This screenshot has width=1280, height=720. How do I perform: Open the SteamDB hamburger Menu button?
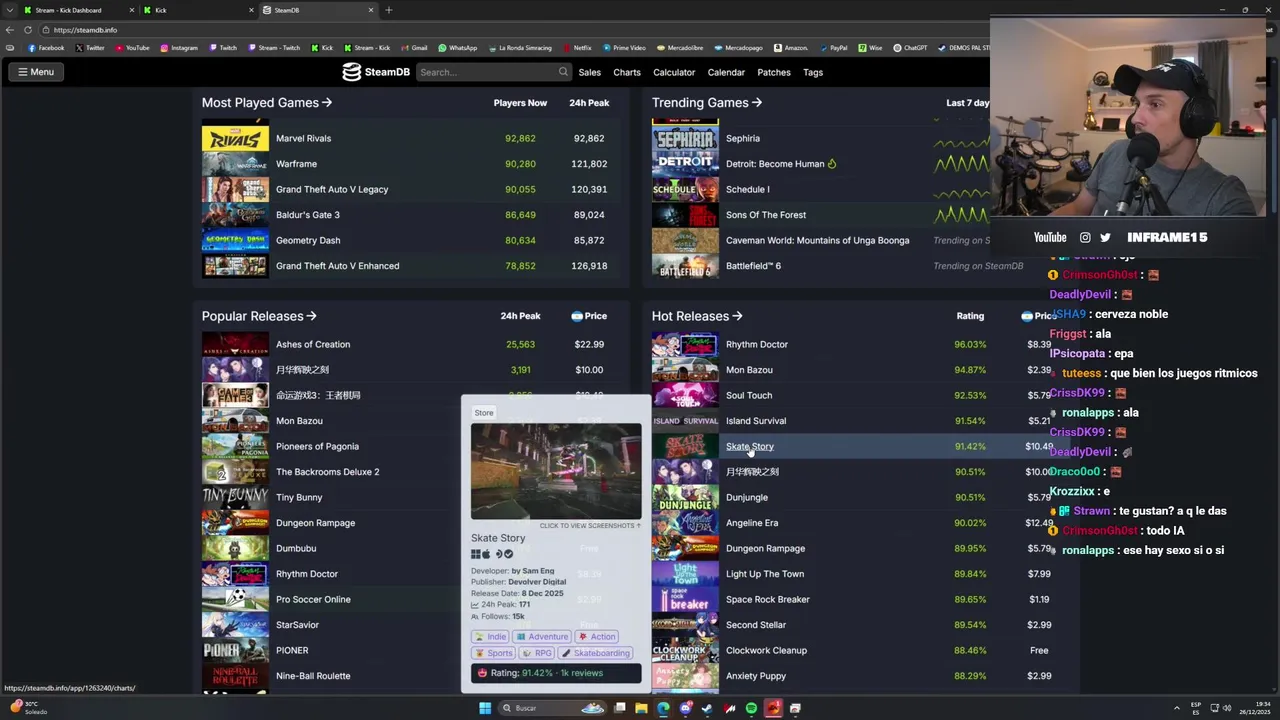[35, 72]
